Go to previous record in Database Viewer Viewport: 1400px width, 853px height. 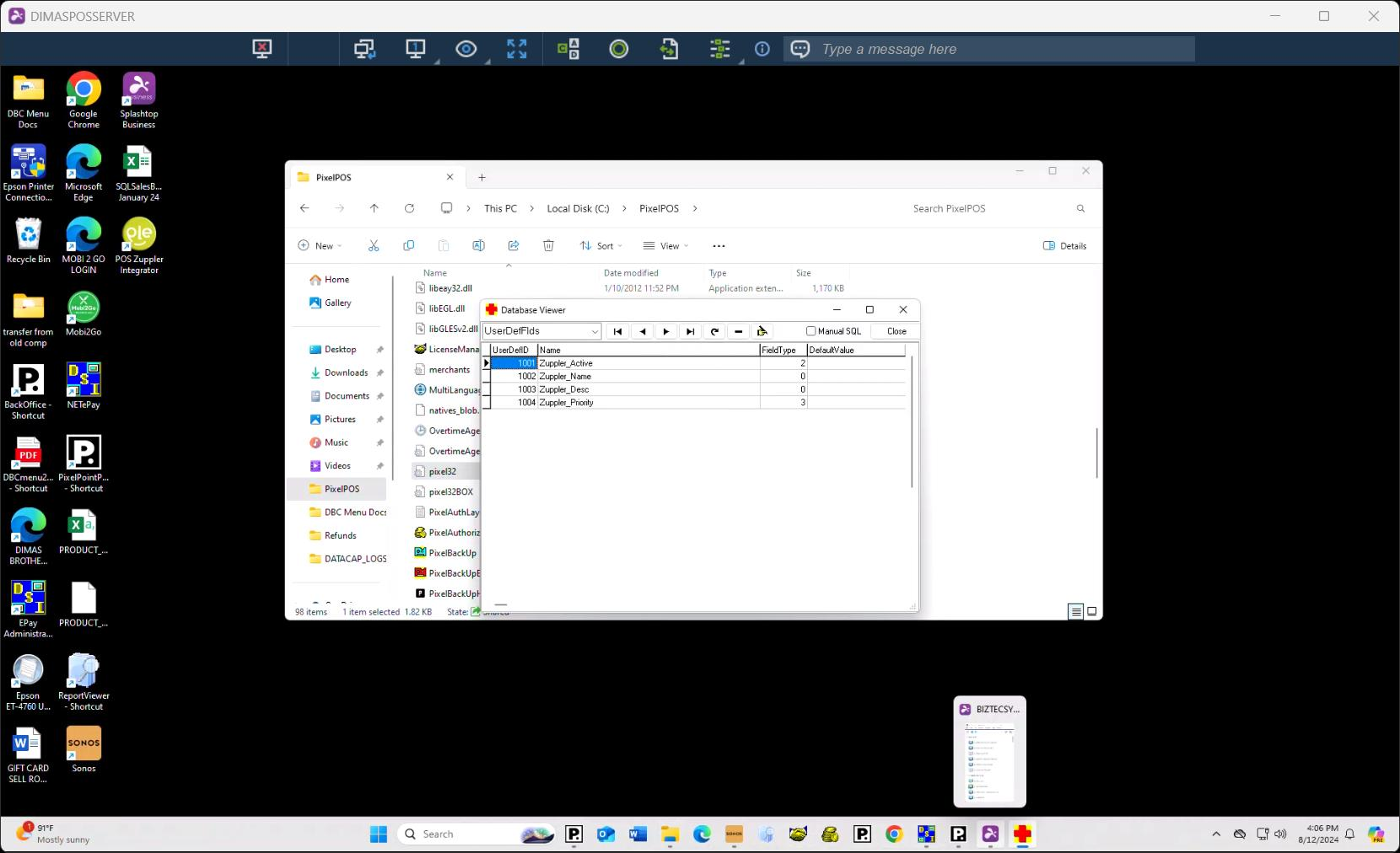[642, 331]
